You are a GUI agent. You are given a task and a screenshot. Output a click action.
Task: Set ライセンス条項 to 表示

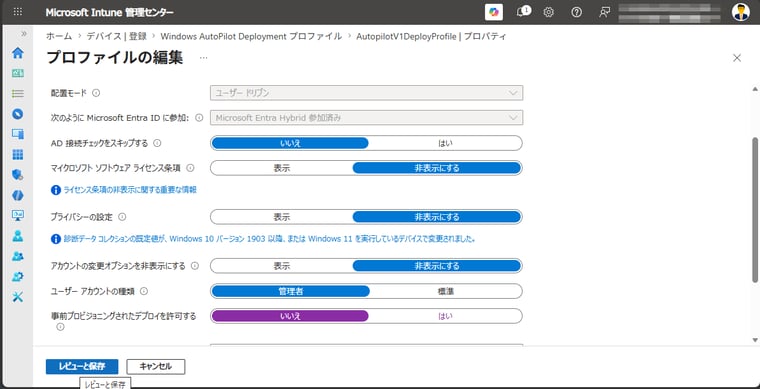click(x=282, y=168)
